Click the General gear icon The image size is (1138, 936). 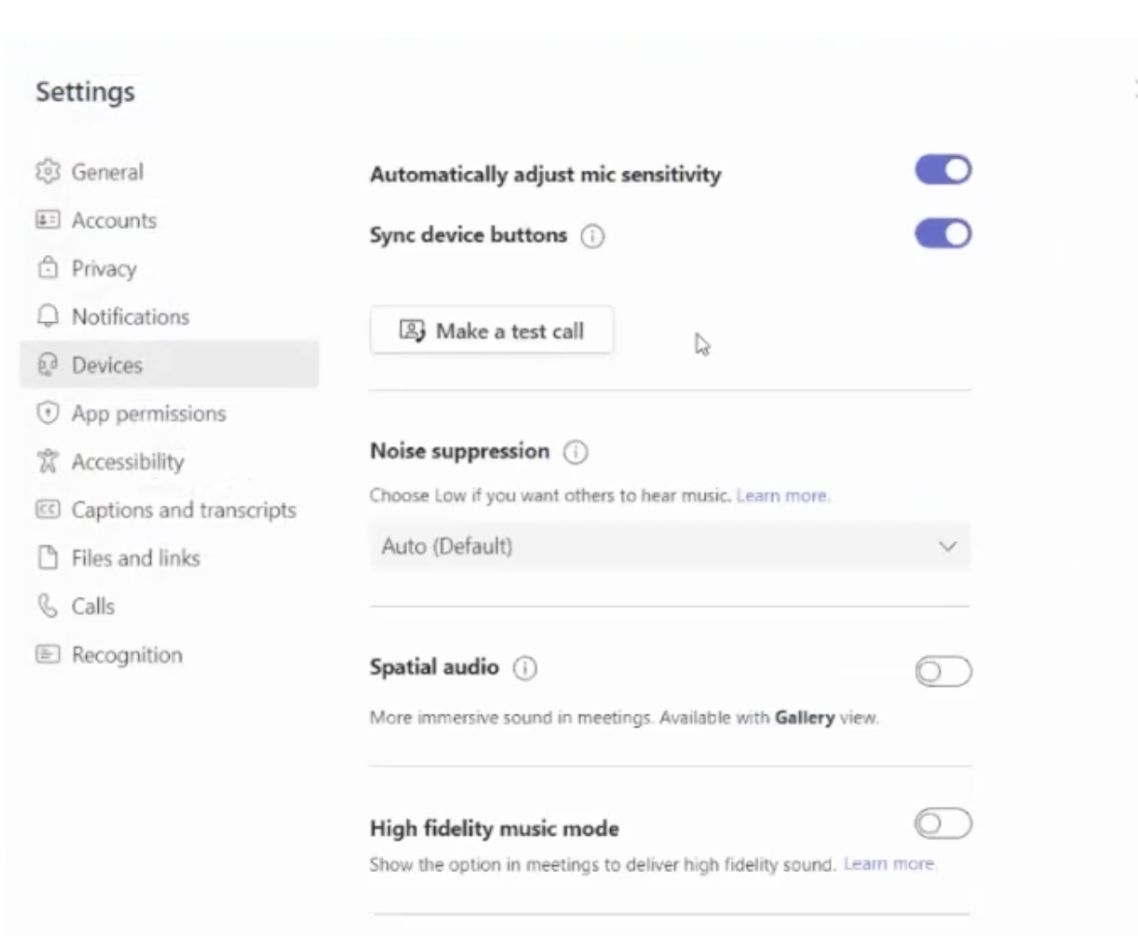click(48, 171)
